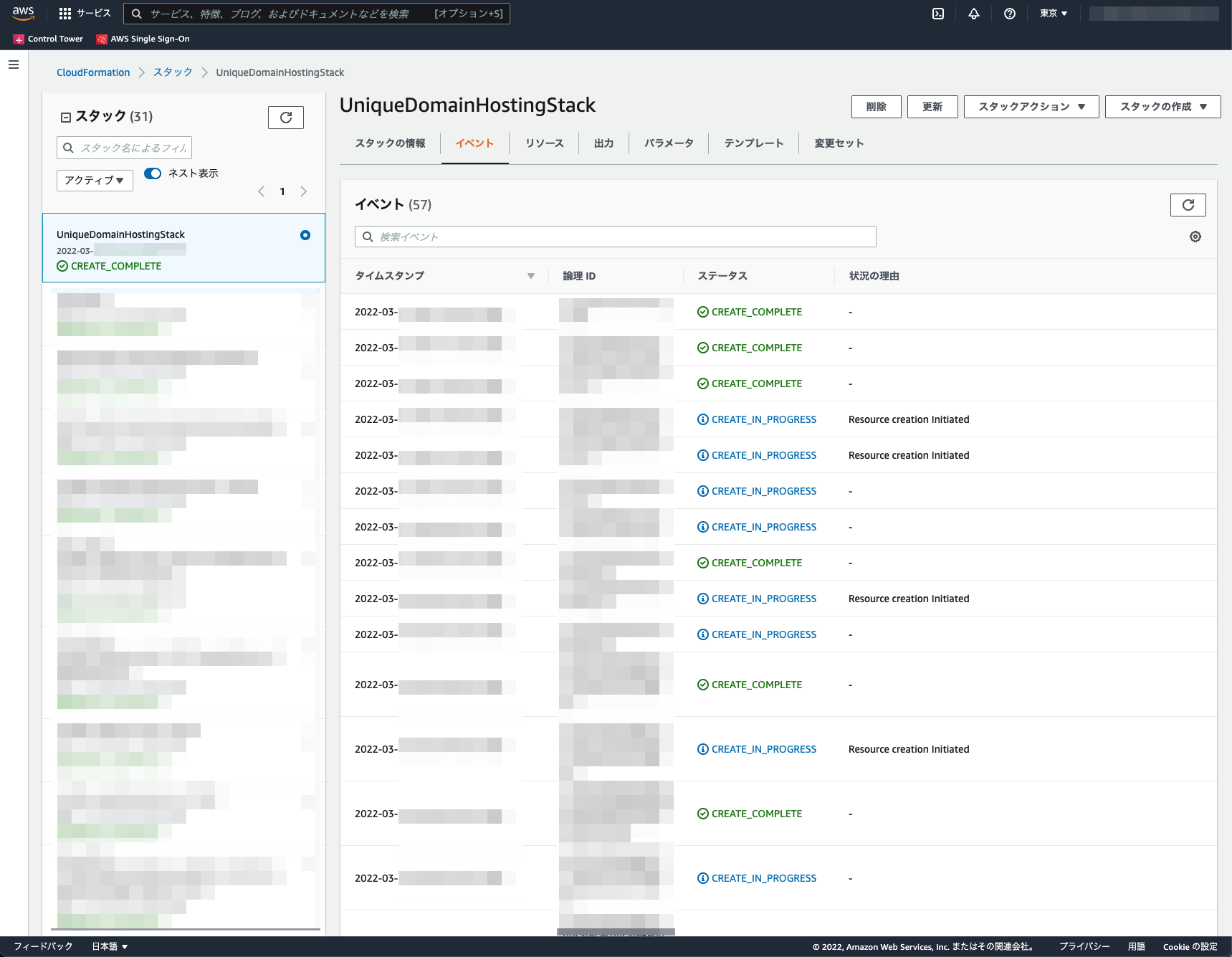Open the Tokyo region selector
The width and height of the screenshot is (1232, 957).
1054,14
